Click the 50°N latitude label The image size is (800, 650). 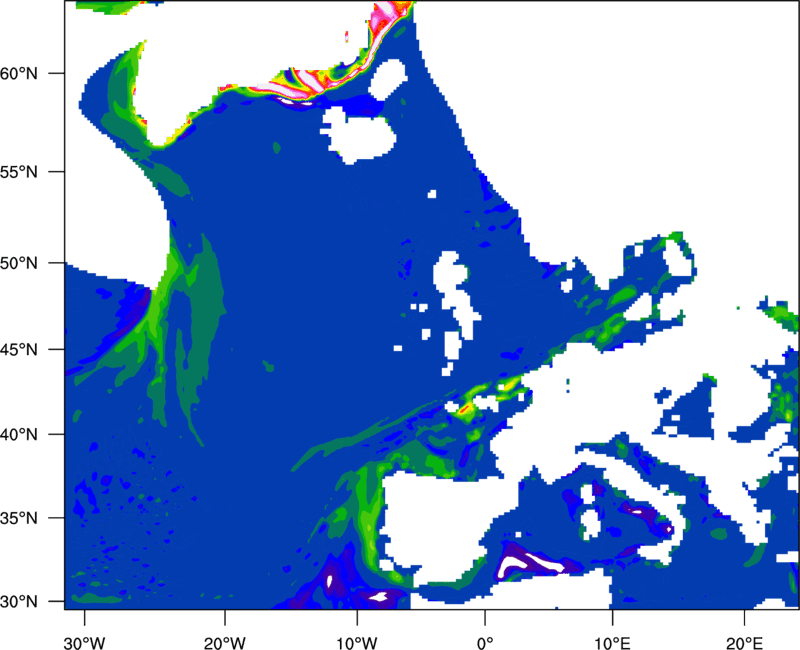19,263
